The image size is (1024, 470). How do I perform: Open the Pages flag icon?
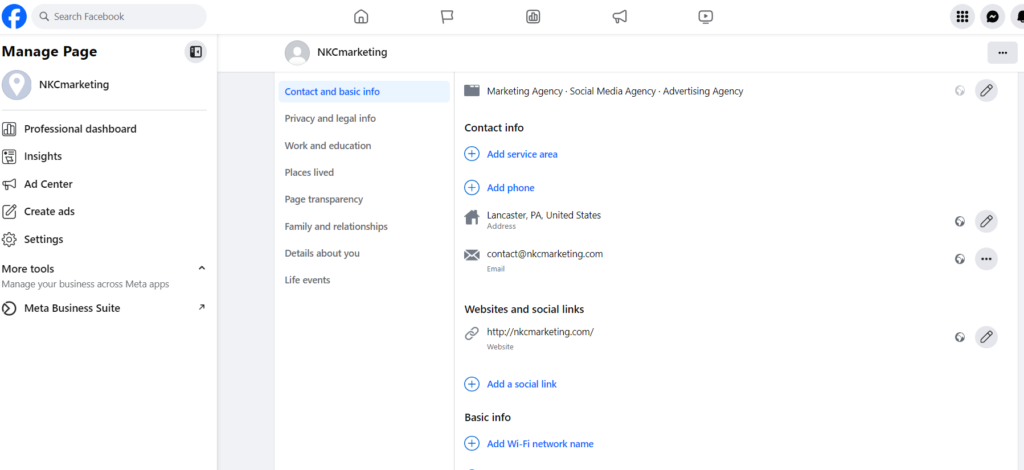point(447,17)
